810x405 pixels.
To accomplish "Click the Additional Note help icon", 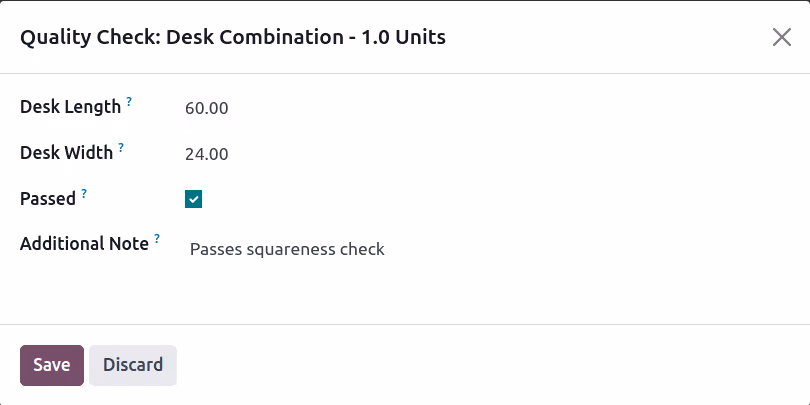I will coord(157,237).
